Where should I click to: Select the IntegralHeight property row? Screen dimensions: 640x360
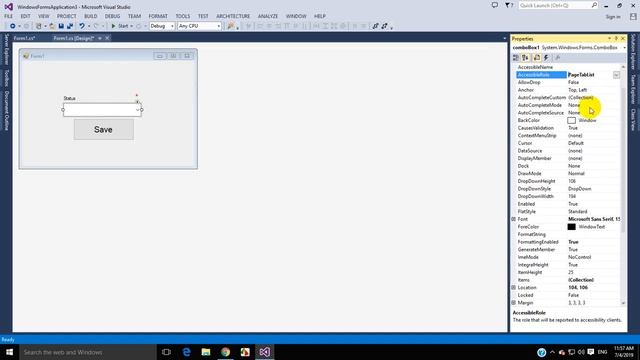(568, 265)
